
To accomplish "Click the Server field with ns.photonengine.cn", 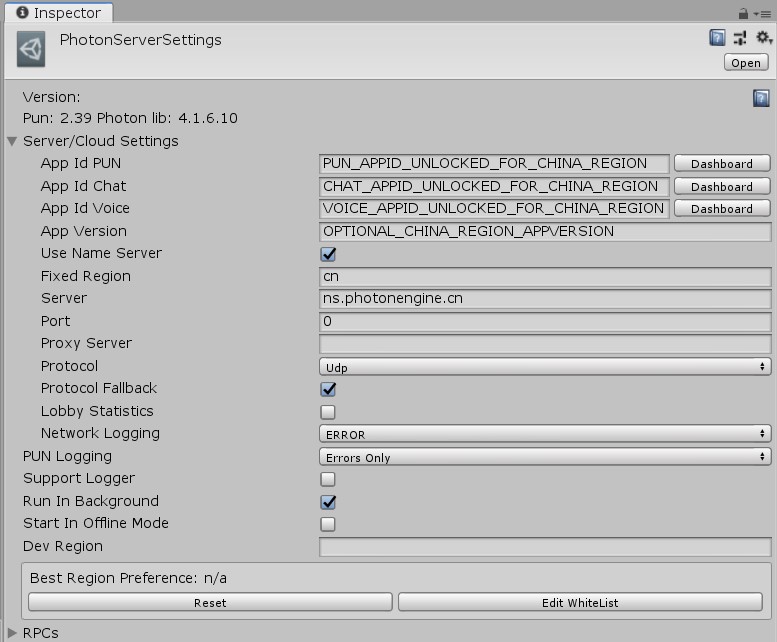I will pos(545,299).
